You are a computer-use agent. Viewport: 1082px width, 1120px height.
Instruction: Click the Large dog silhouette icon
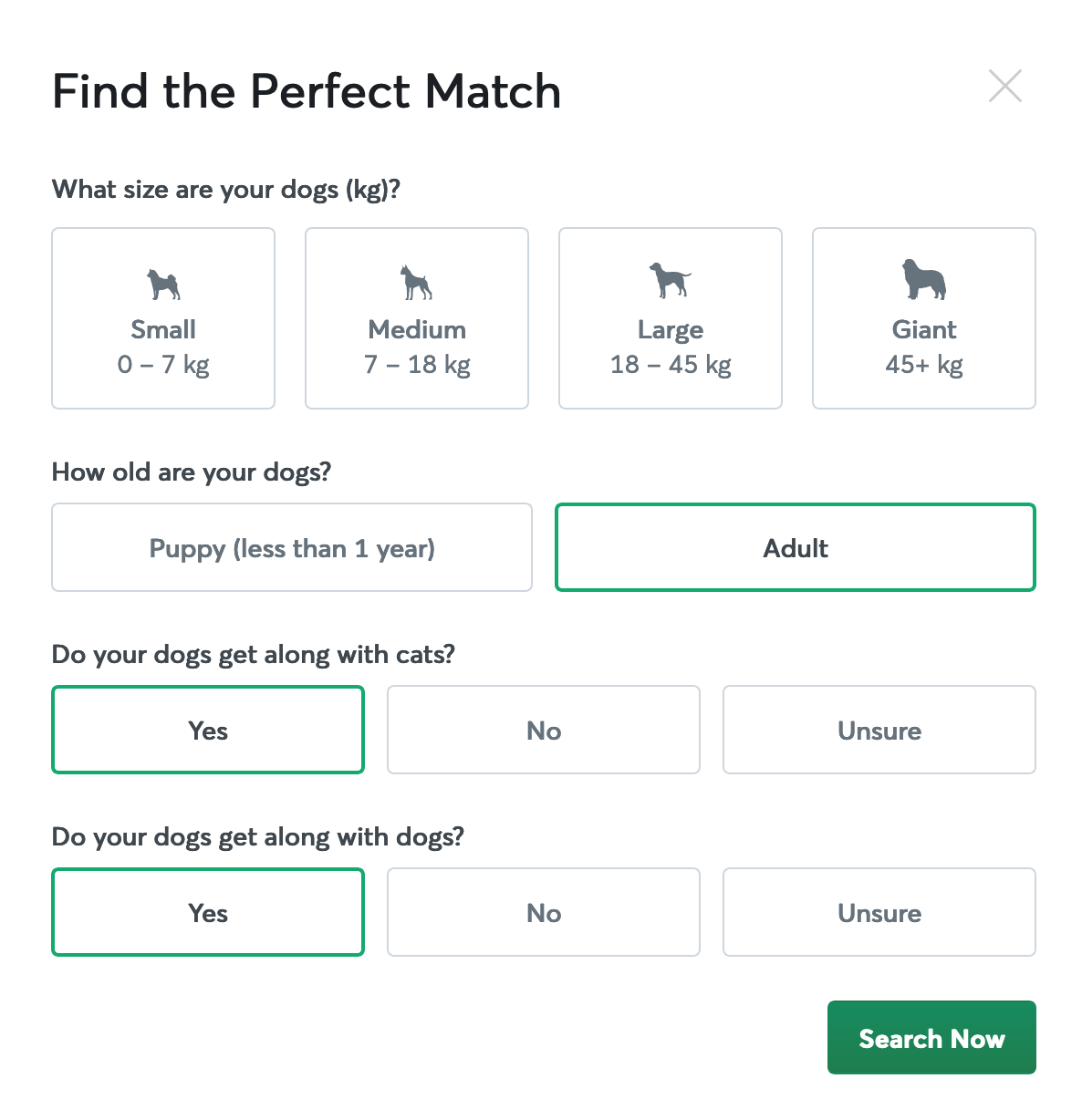point(671,280)
